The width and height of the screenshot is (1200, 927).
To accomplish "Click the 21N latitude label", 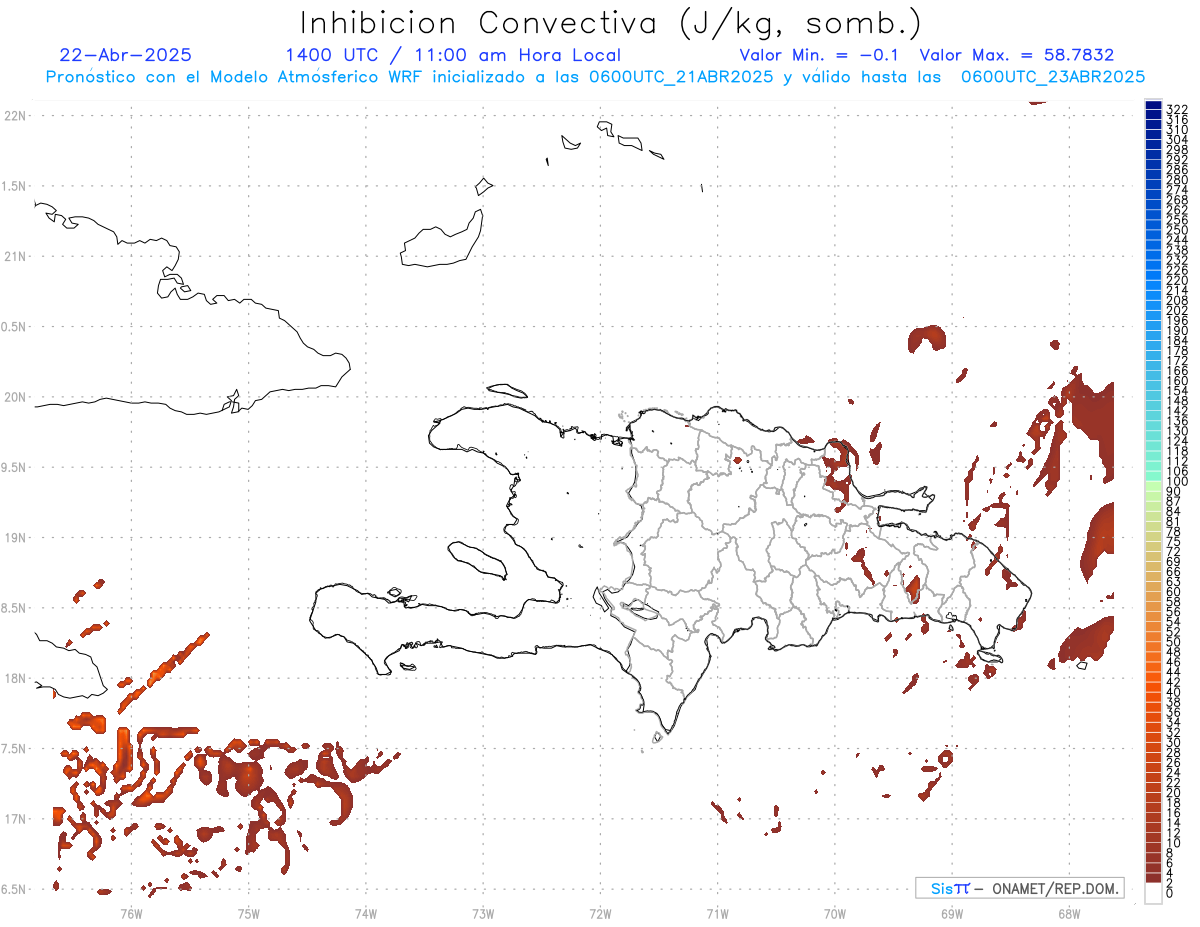I will pos(16,256).
